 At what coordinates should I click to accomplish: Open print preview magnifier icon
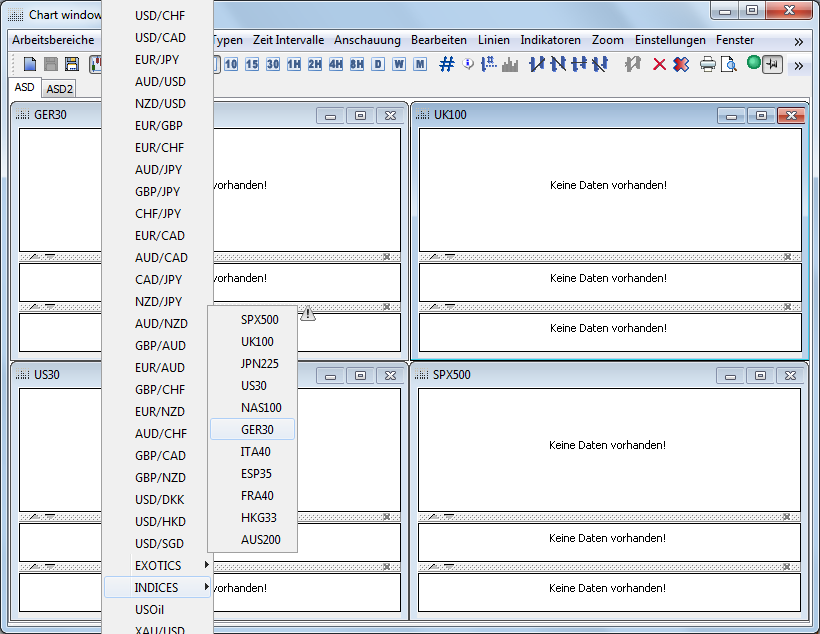pos(729,64)
